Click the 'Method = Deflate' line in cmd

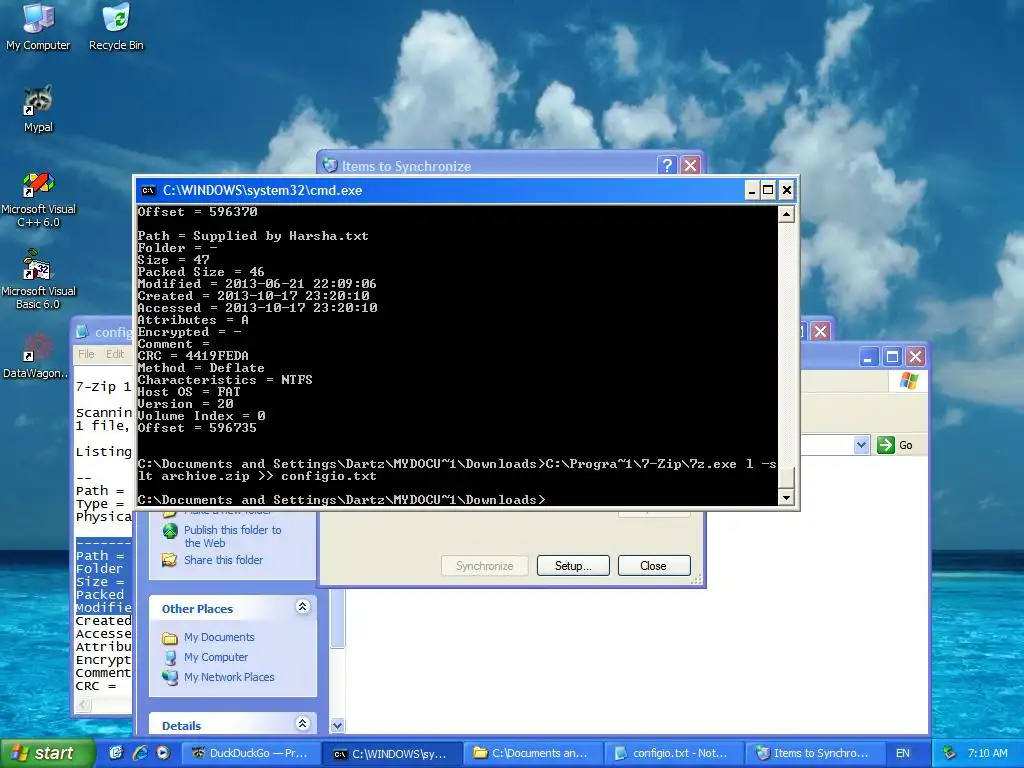(200, 368)
